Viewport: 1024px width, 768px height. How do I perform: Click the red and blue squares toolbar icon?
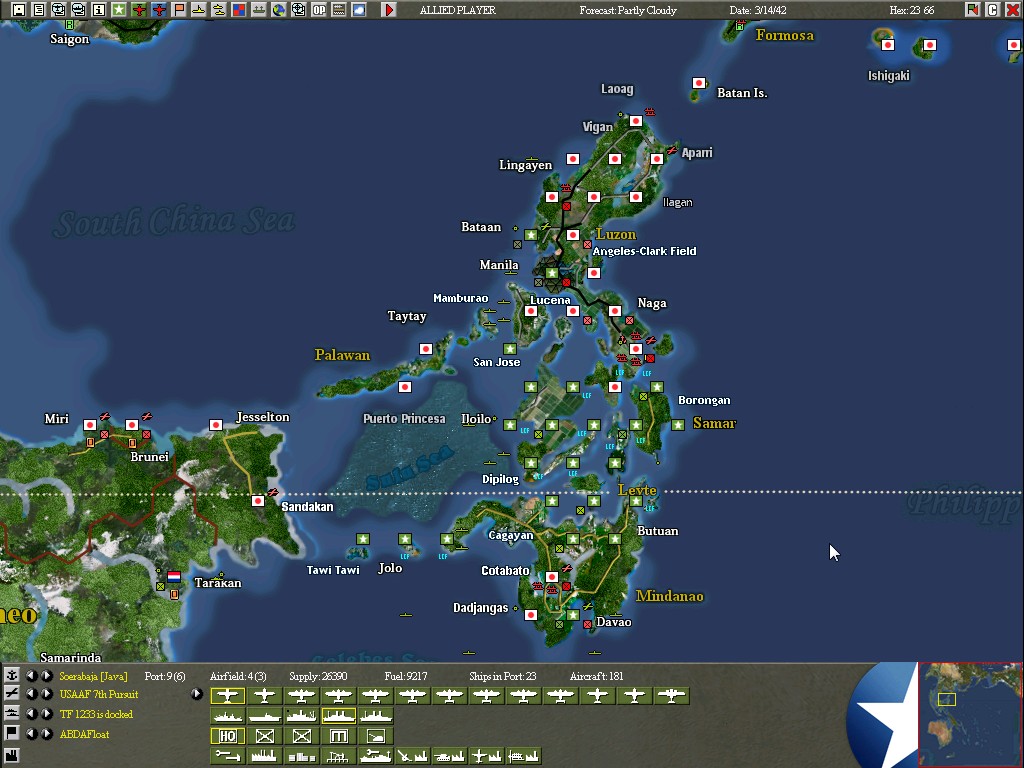click(x=238, y=10)
